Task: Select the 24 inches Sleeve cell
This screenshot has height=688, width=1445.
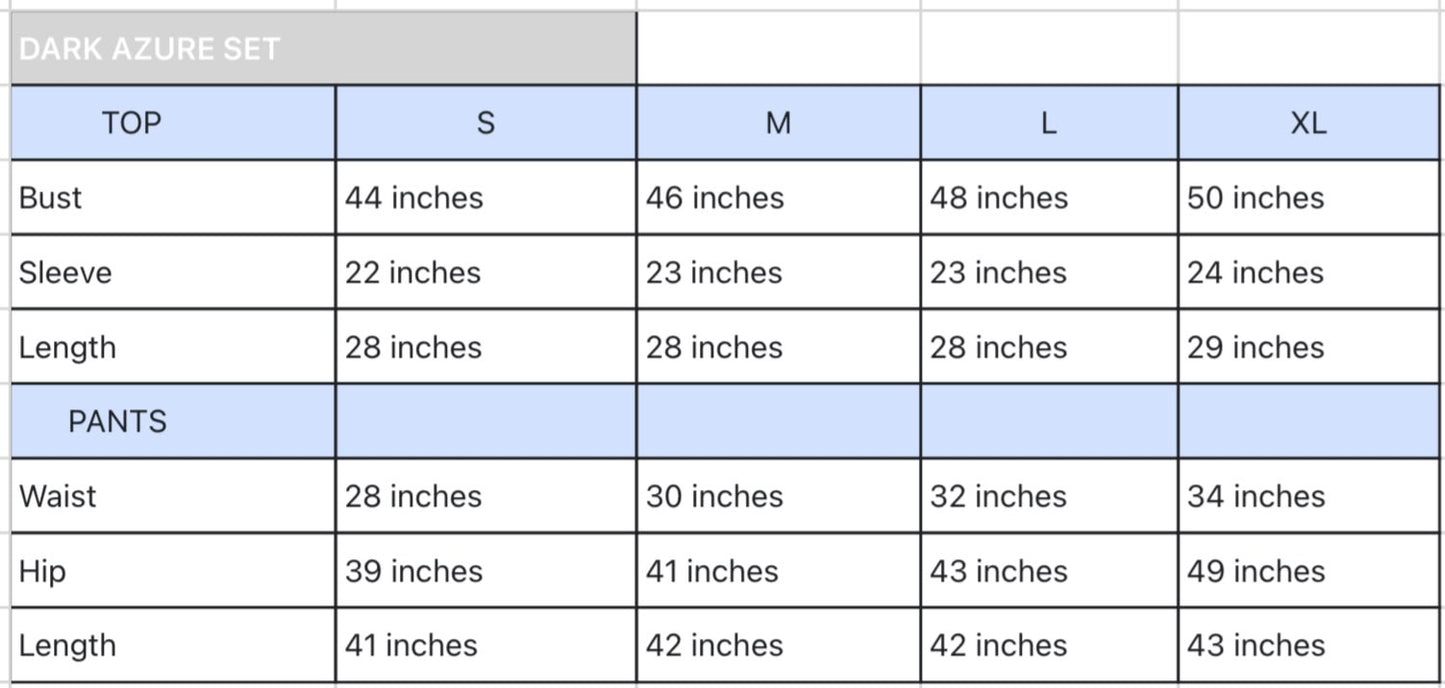Action: 1309,272
